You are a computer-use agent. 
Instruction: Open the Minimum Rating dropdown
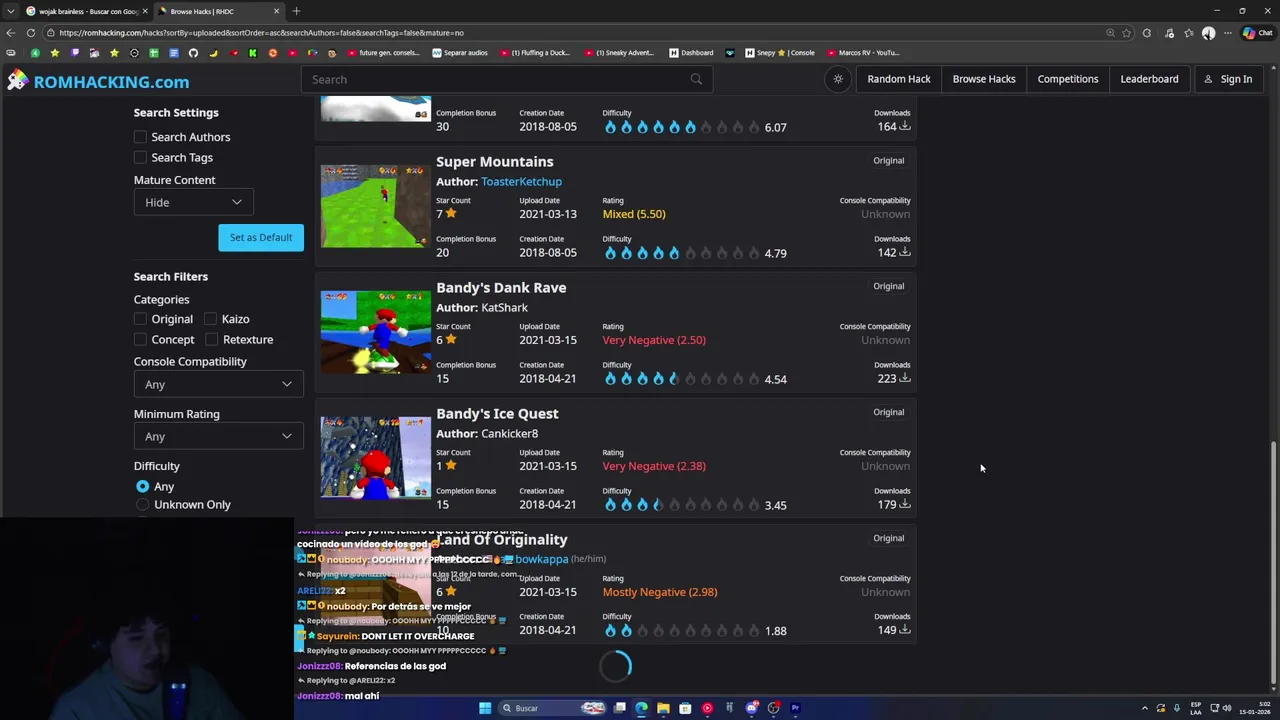pos(218,436)
